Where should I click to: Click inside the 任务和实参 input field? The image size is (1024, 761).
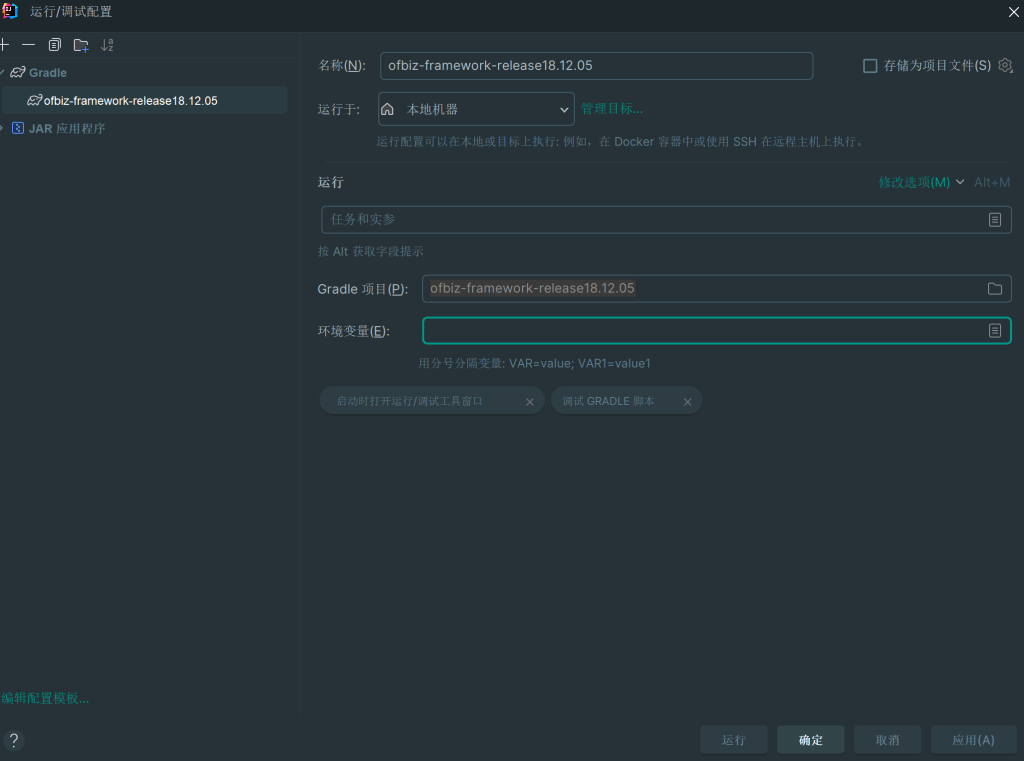point(600,219)
